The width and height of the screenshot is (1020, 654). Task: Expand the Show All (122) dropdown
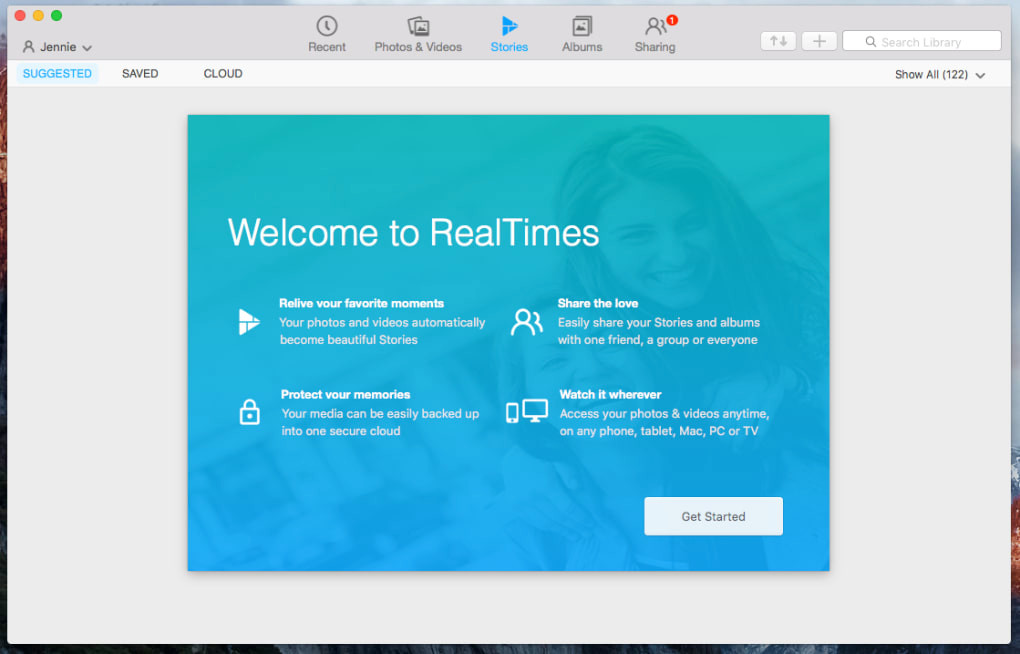point(939,75)
